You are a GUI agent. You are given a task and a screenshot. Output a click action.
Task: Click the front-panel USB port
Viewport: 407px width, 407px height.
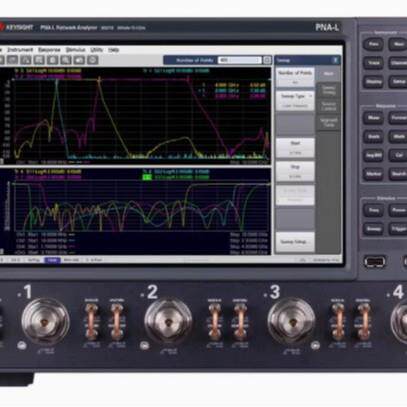coord(375,261)
